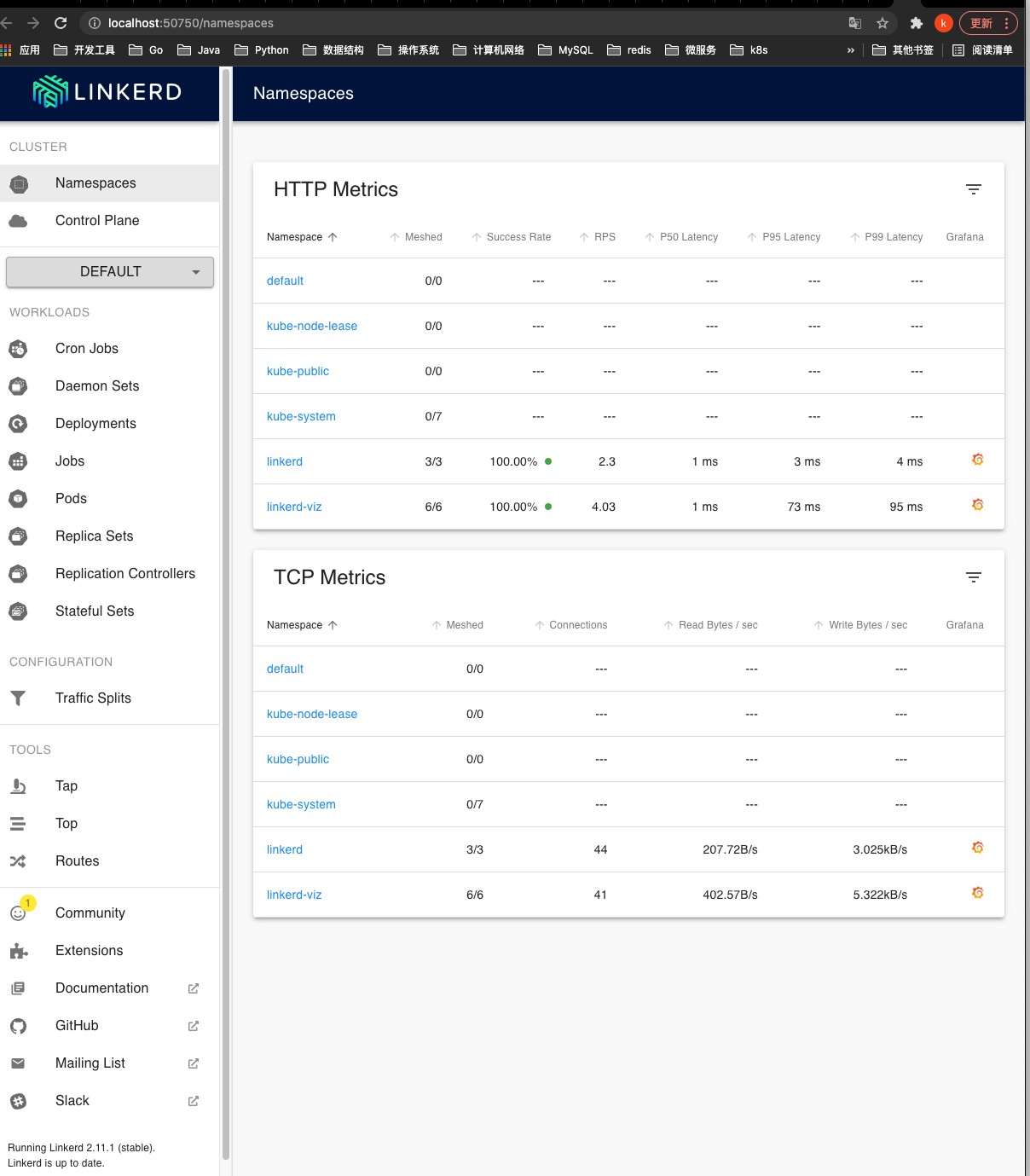
Task: Click the Linkerd logo in sidebar header
Action: [x=107, y=91]
